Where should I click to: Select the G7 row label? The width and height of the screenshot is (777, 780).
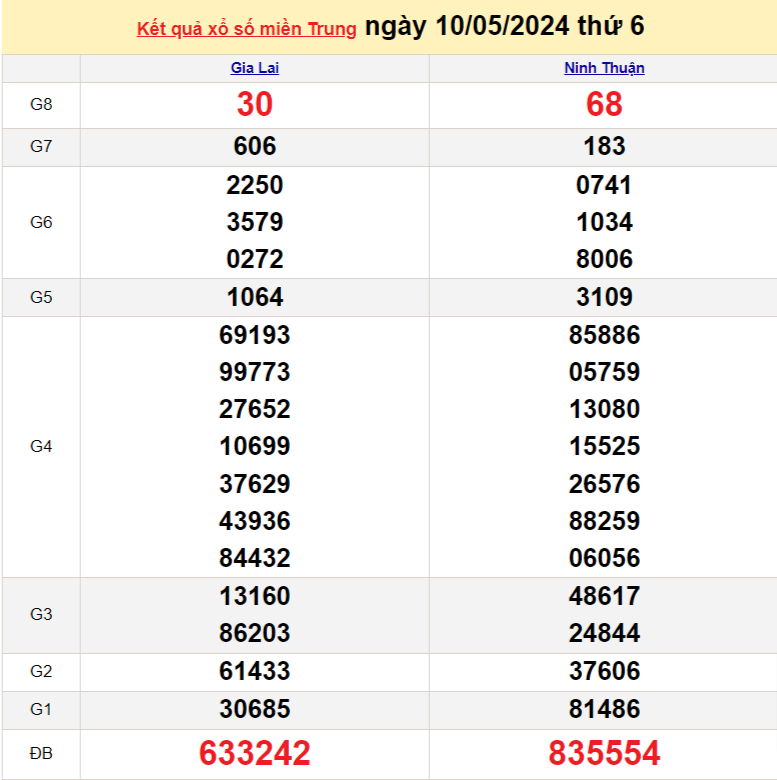tap(41, 146)
